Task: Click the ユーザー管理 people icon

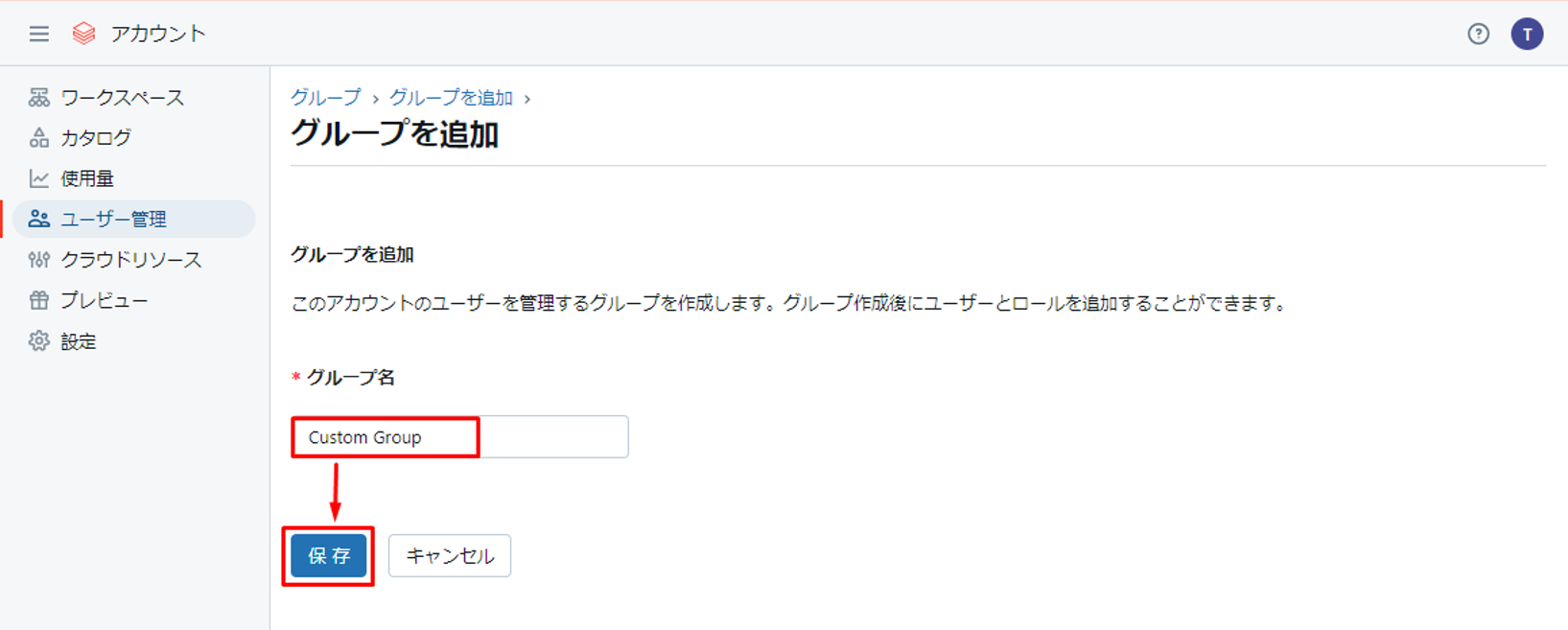Action: point(38,219)
